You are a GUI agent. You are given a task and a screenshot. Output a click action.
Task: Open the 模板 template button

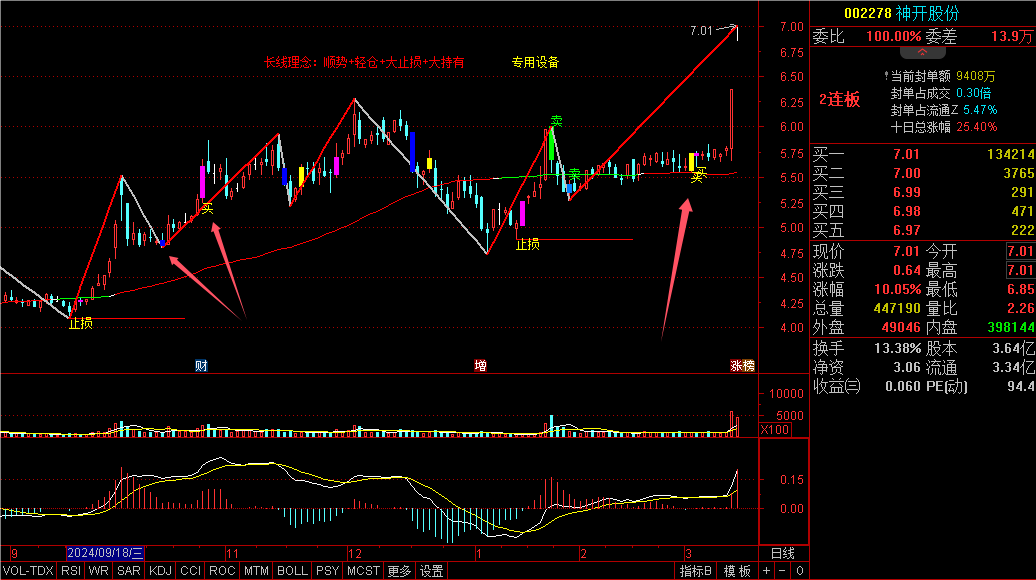pyautogui.click(x=737, y=571)
